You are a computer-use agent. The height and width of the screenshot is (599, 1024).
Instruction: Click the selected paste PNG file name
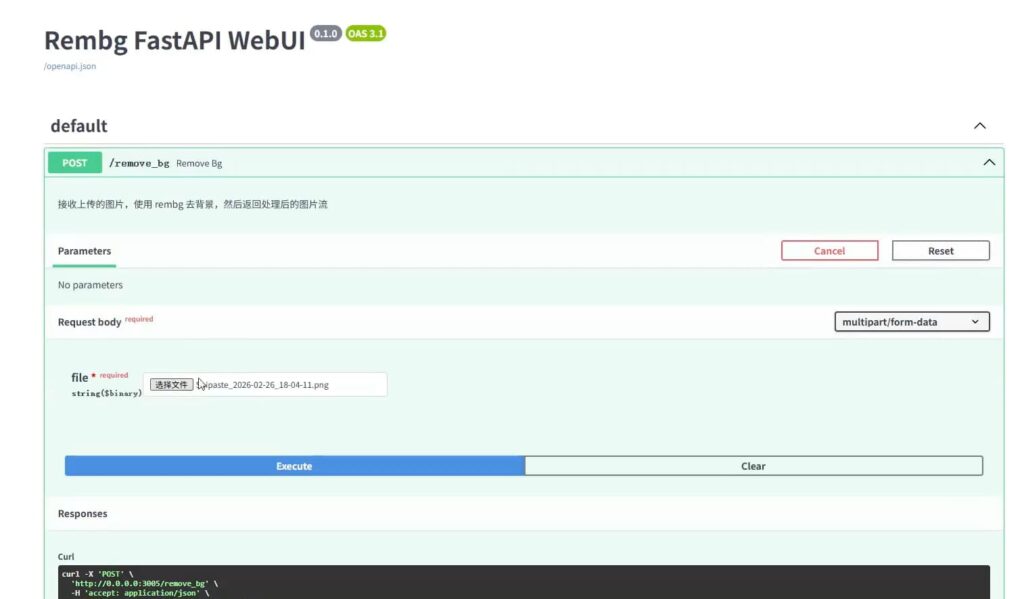[x=268, y=384]
